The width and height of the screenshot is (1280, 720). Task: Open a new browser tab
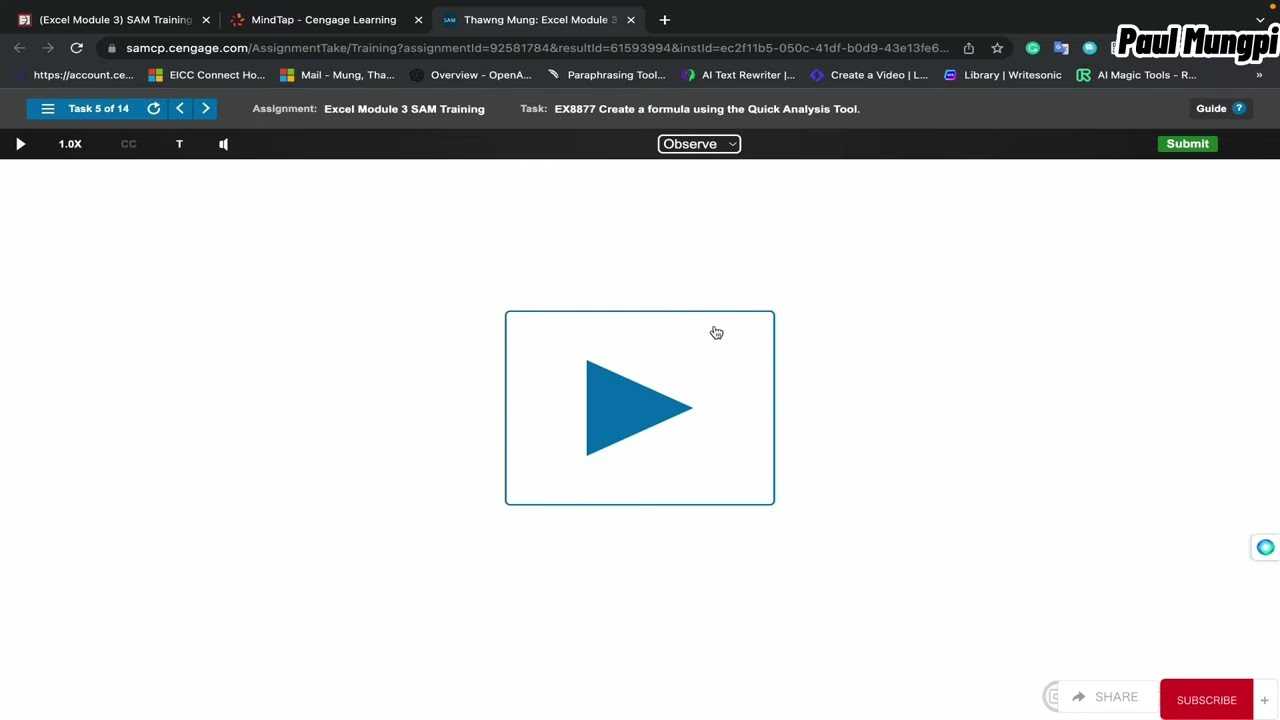[665, 20]
